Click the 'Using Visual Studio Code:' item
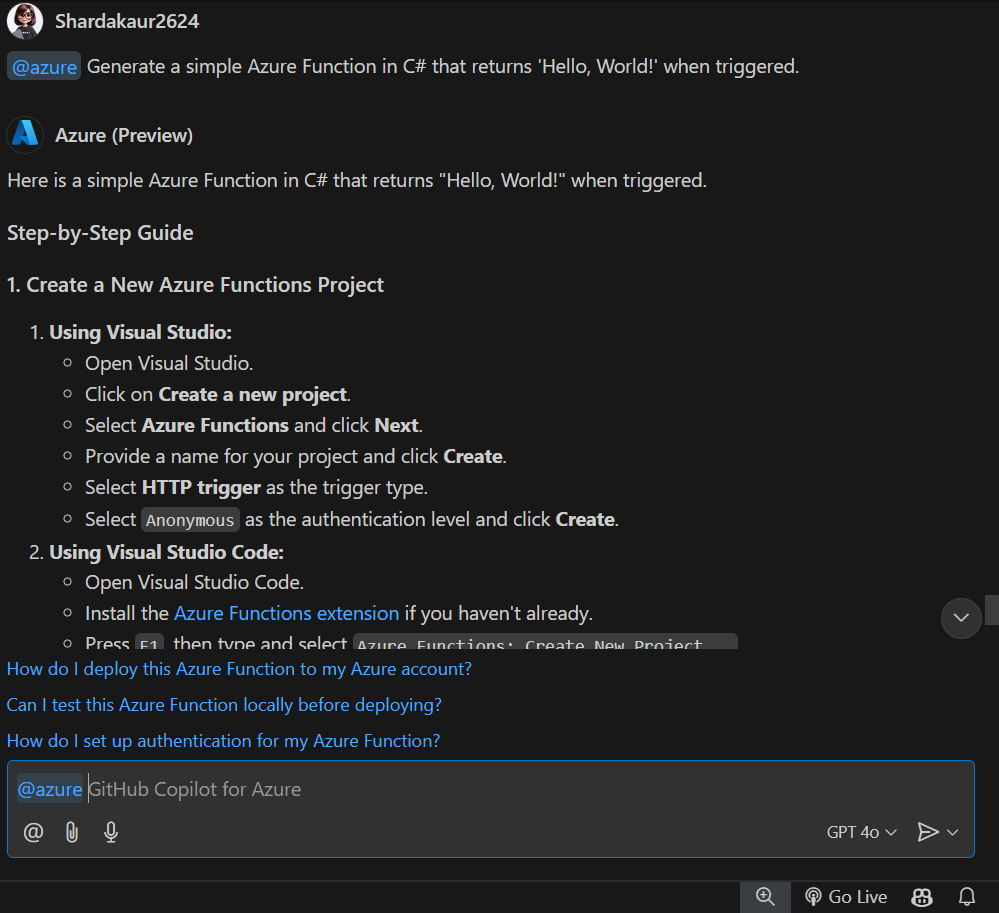Viewport: 999px width, 913px height. point(166,552)
